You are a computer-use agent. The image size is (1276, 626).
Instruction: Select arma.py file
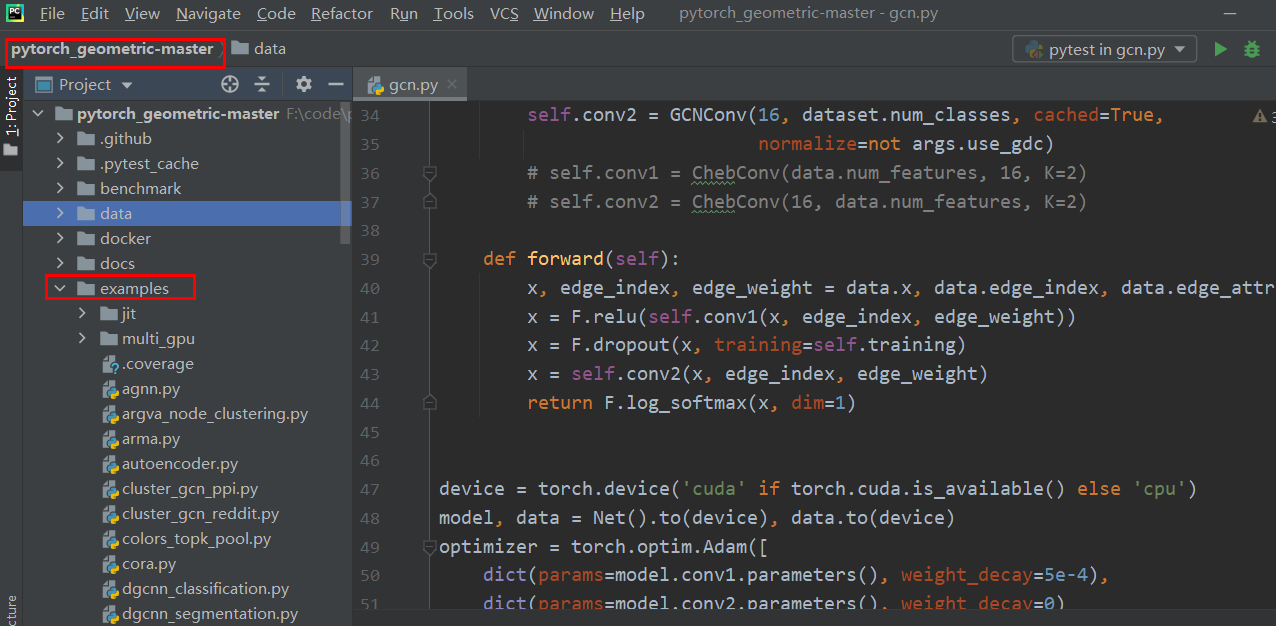click(x=151, y=439)
